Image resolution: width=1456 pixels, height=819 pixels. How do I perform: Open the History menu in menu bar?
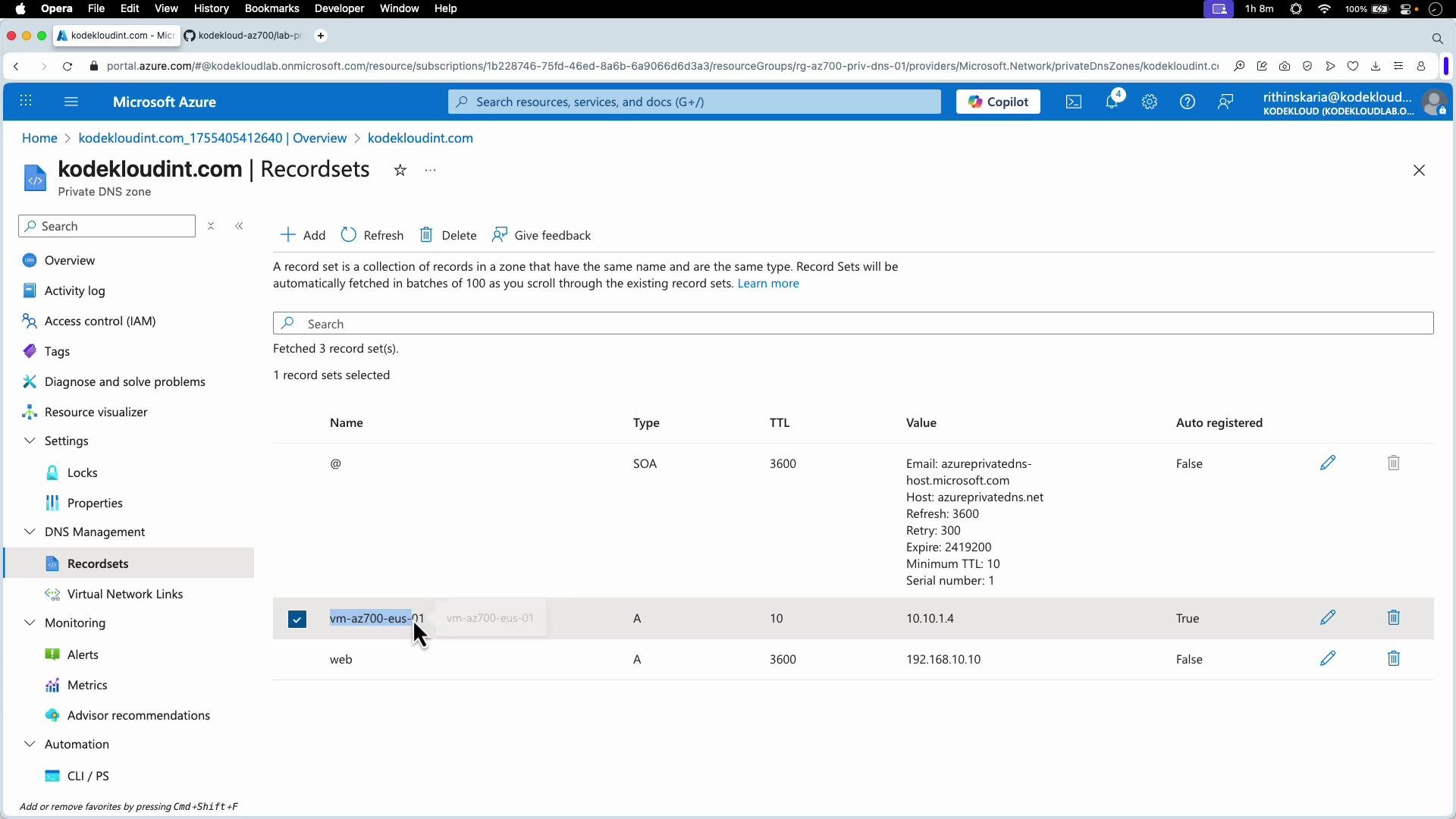pyautogui.click(x=211, y=8)
